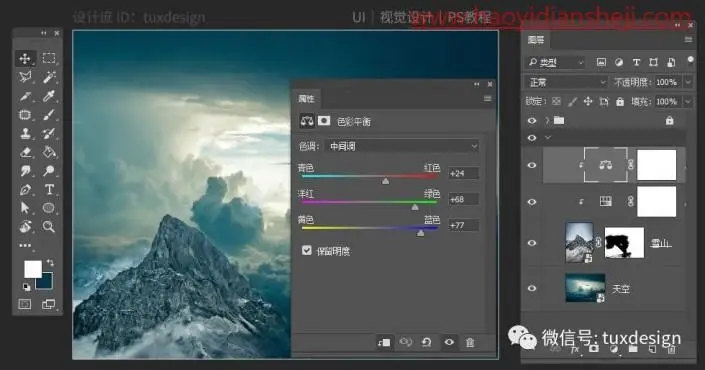Viewport: 705px width, 370px height.
Task: Open the 色调 中间调 dropdown
Action: pyautogui.click(x=402, y=146)
